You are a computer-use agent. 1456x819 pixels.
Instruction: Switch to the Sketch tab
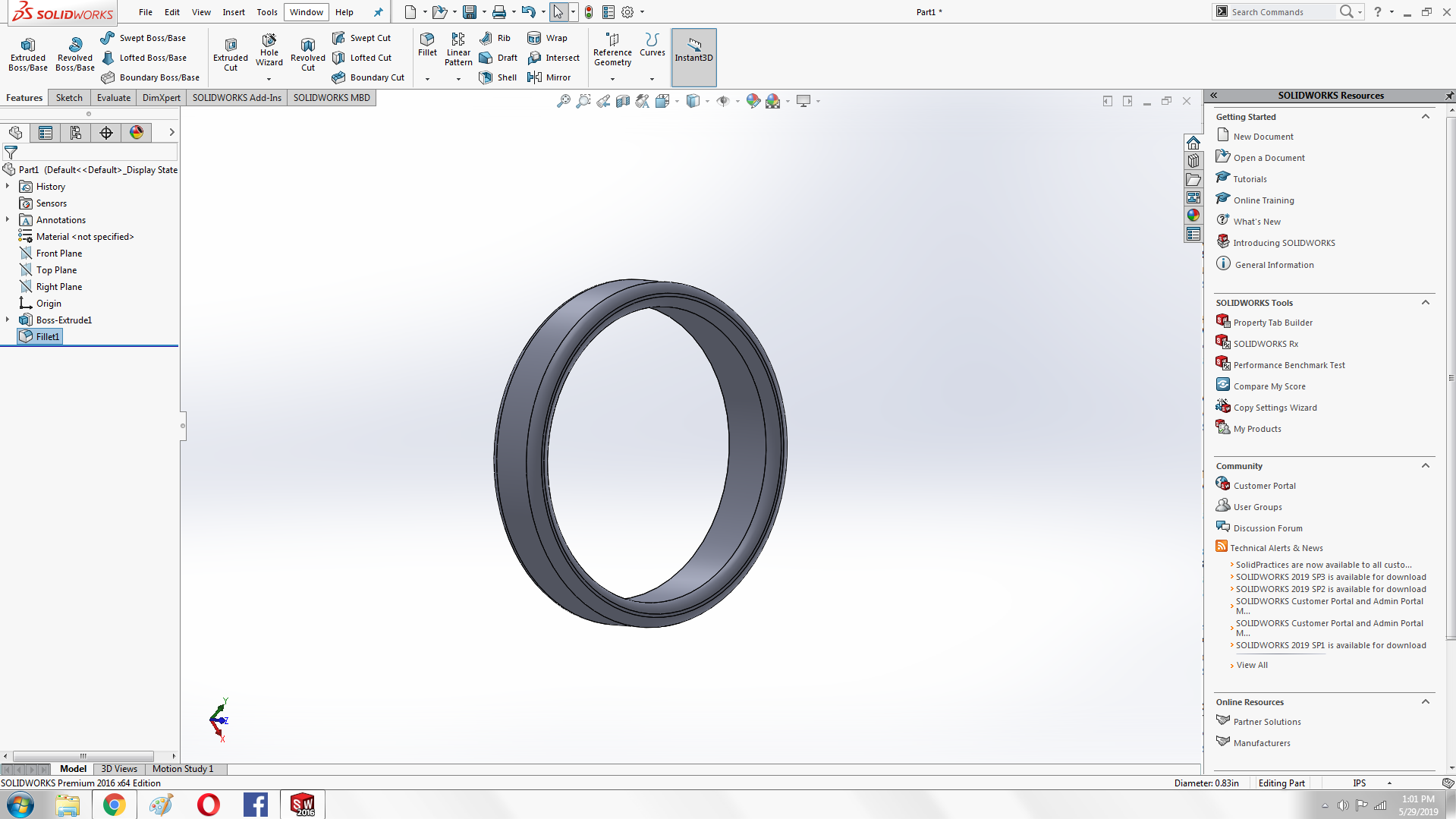tap(69, 98)
